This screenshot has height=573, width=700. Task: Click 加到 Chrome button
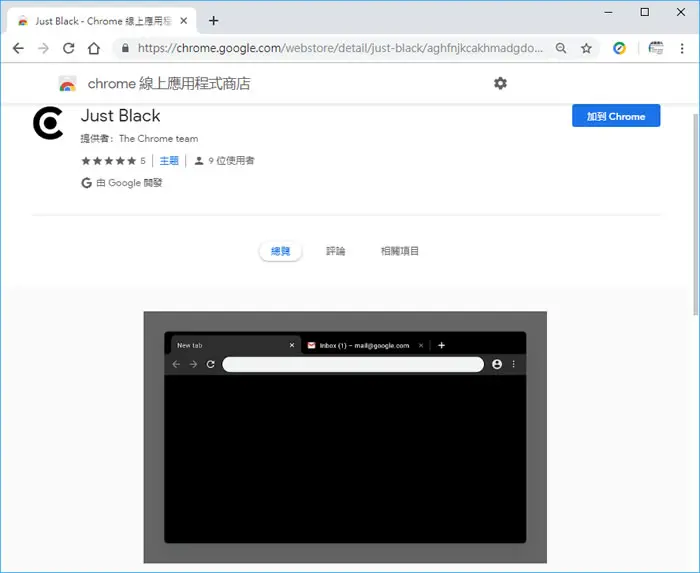(x=616, y=116)
